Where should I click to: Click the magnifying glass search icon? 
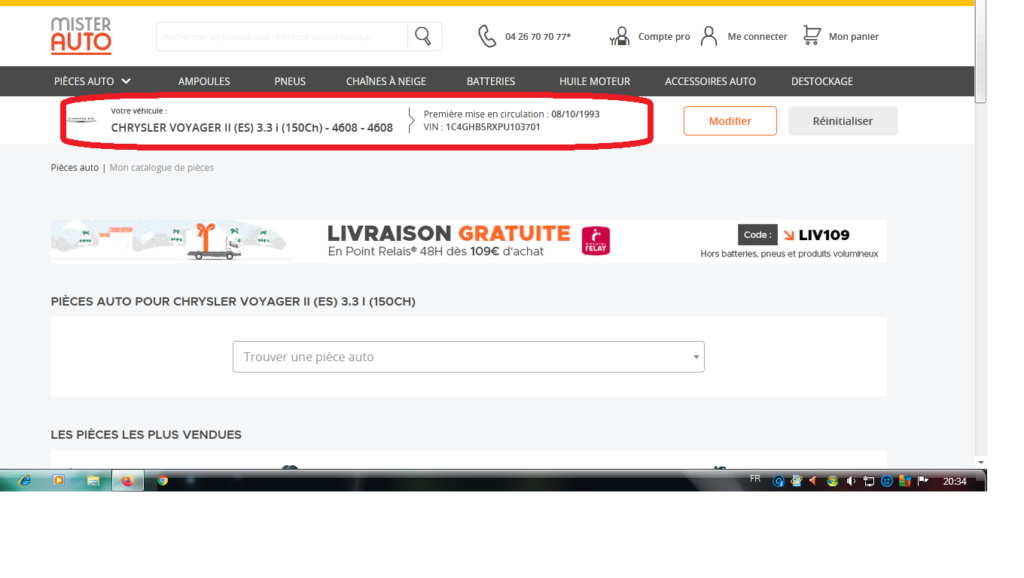[x=423, y=37]
